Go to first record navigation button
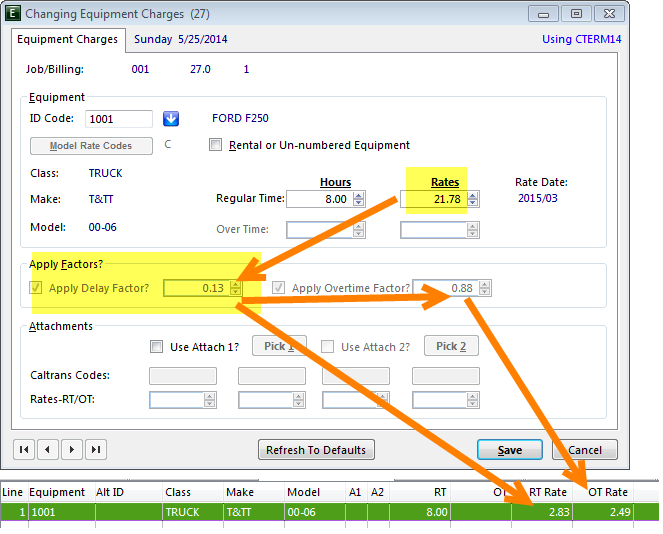Image resolution: width=663 pixels, height=534 pixels. coord(24,449)
